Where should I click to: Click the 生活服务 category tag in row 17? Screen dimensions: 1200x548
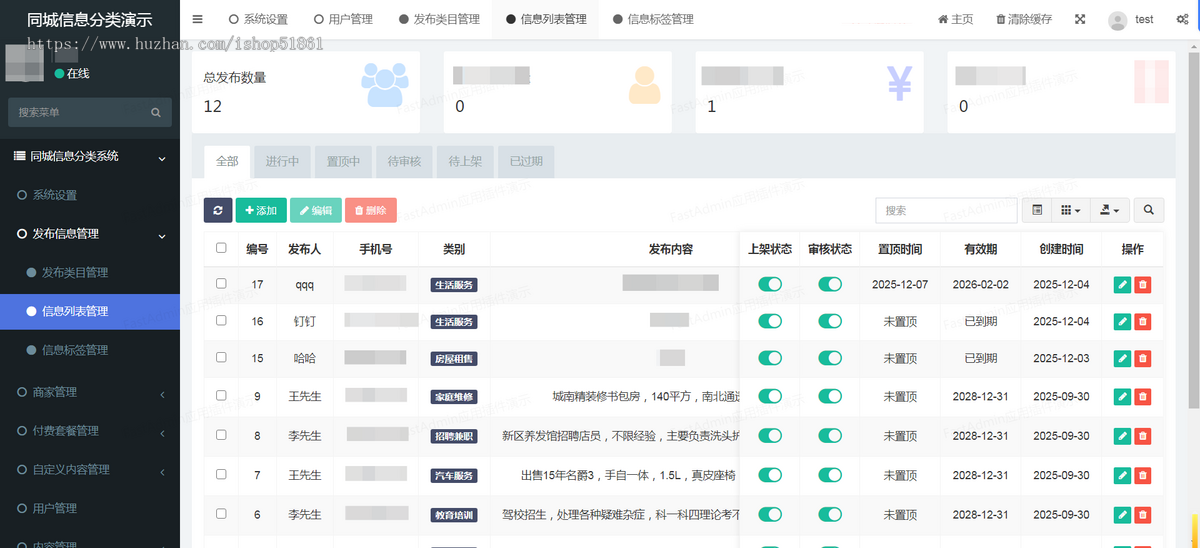454,285
